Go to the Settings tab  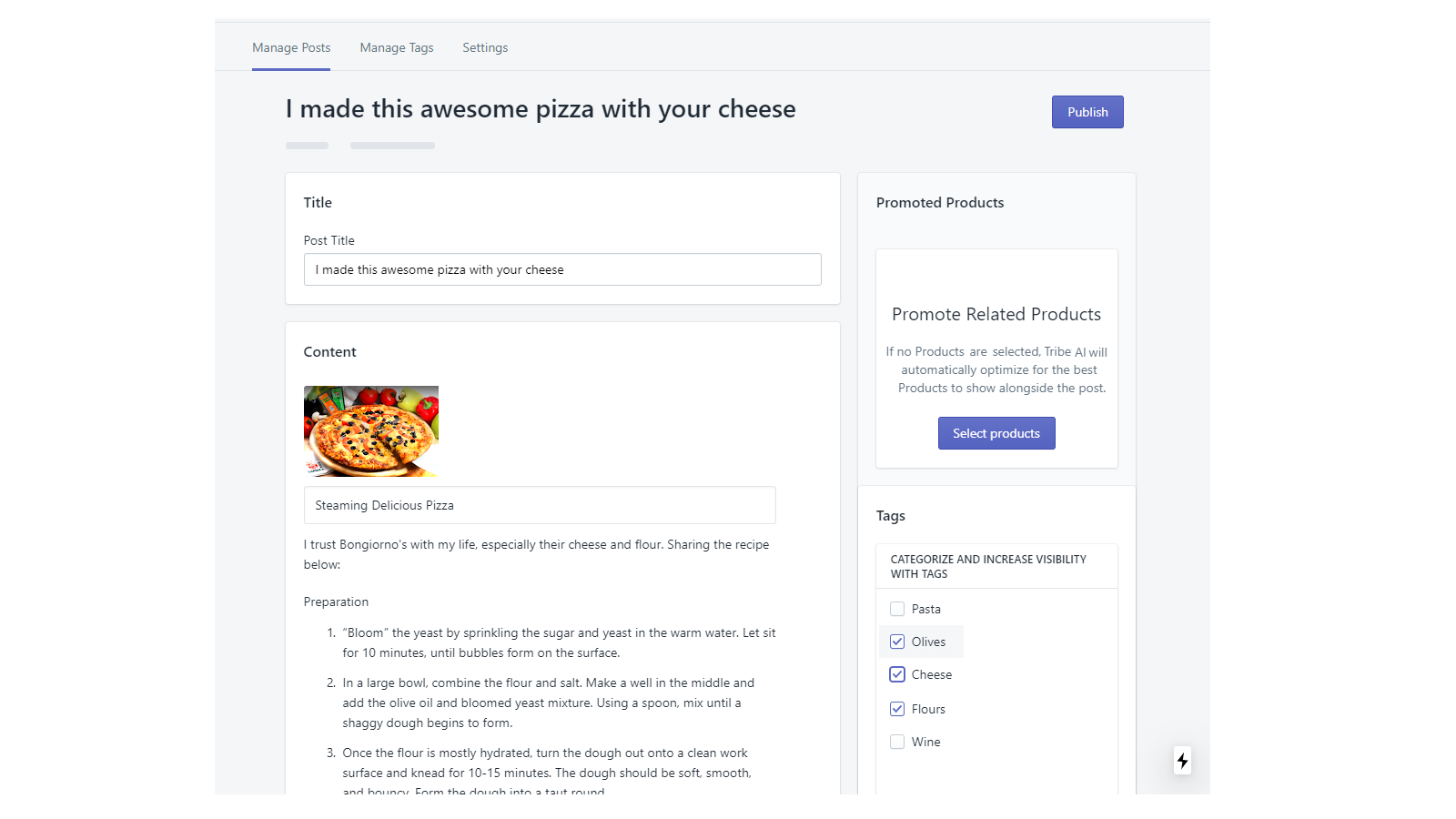point(485,47)
